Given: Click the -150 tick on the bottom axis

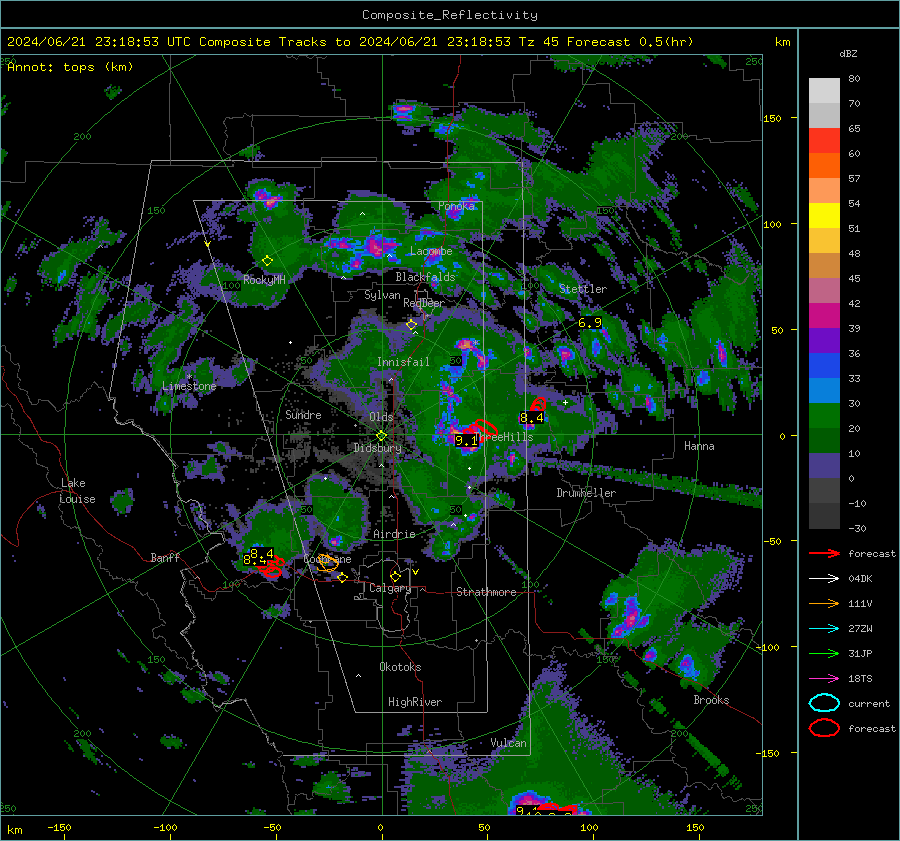Looking at the screenshot, I should (59, 828).
